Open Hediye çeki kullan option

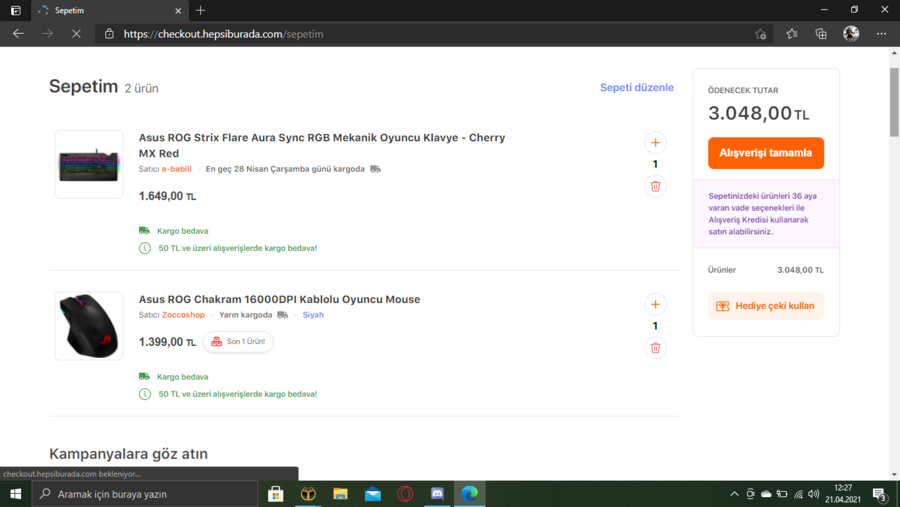click(x=766, y=306)
